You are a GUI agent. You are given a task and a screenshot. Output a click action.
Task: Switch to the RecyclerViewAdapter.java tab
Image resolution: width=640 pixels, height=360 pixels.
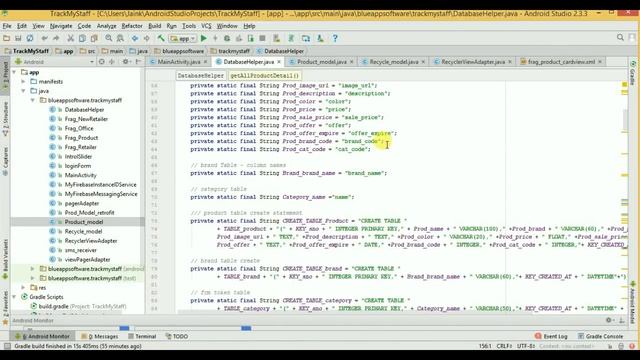(473, 62)
